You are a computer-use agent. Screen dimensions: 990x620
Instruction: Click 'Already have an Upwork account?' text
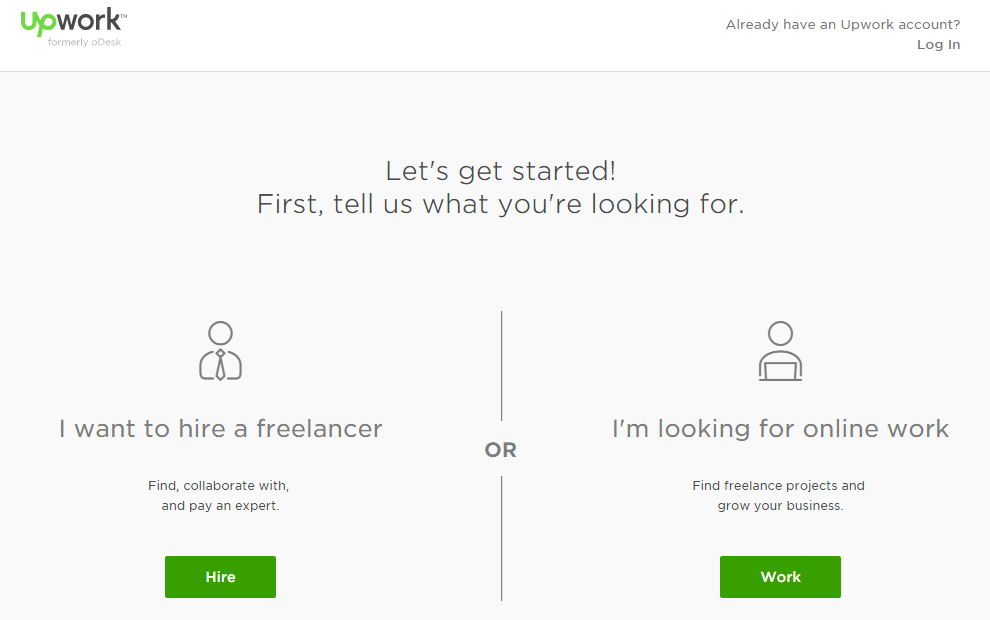point(843,25)
